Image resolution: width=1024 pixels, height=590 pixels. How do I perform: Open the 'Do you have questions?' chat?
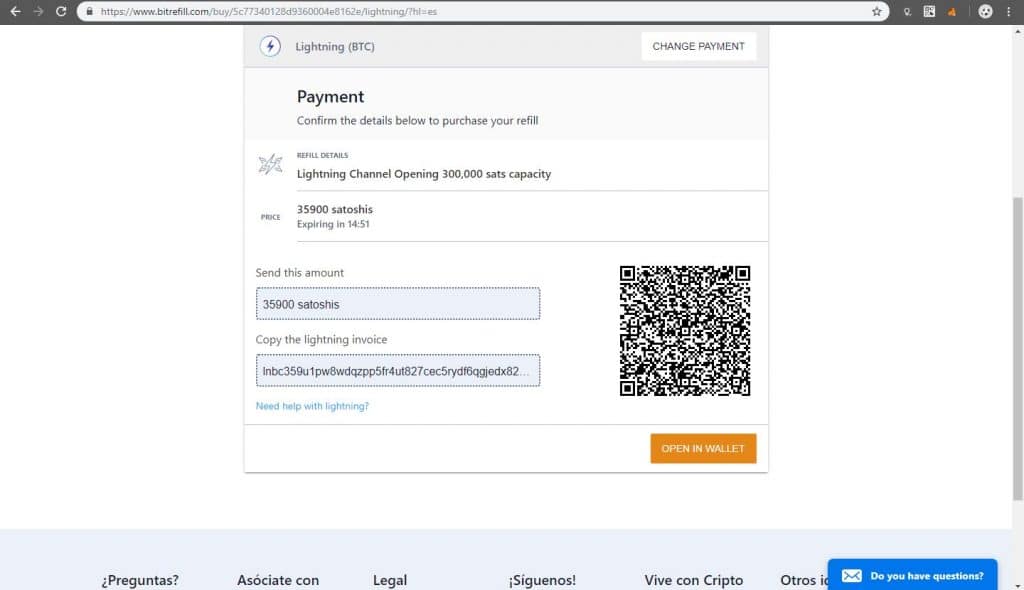912,575
